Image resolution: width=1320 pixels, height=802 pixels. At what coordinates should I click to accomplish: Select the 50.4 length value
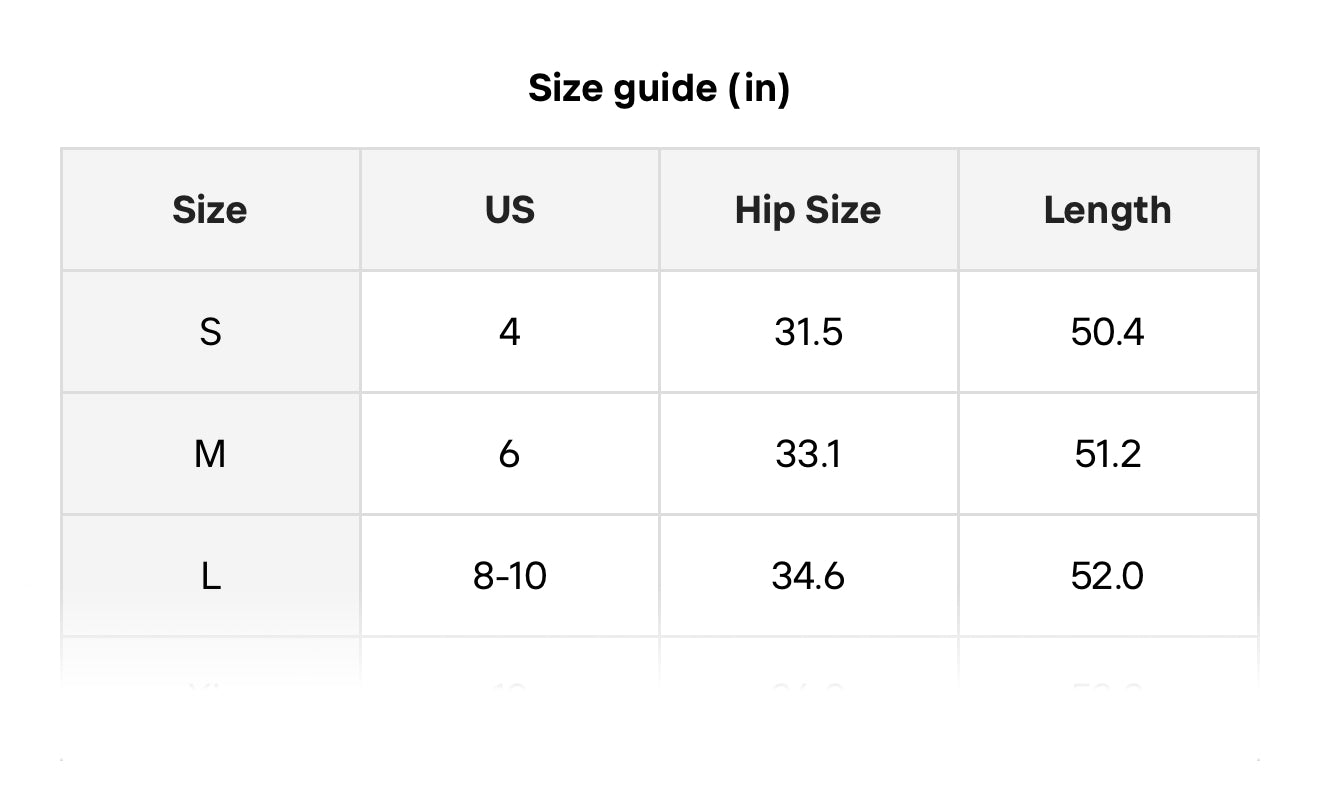point(1107,331)
